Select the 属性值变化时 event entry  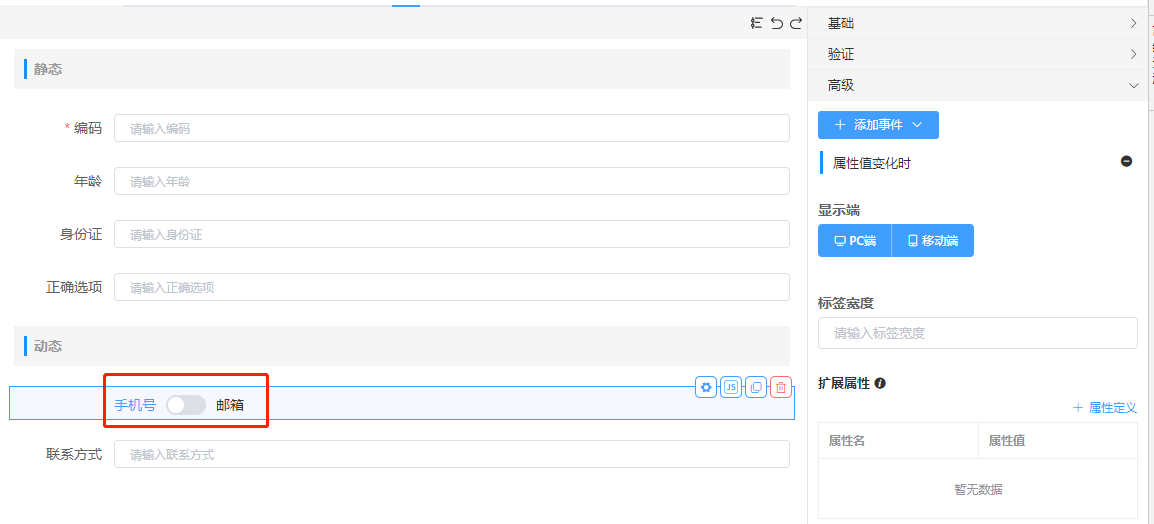(872, 163)
